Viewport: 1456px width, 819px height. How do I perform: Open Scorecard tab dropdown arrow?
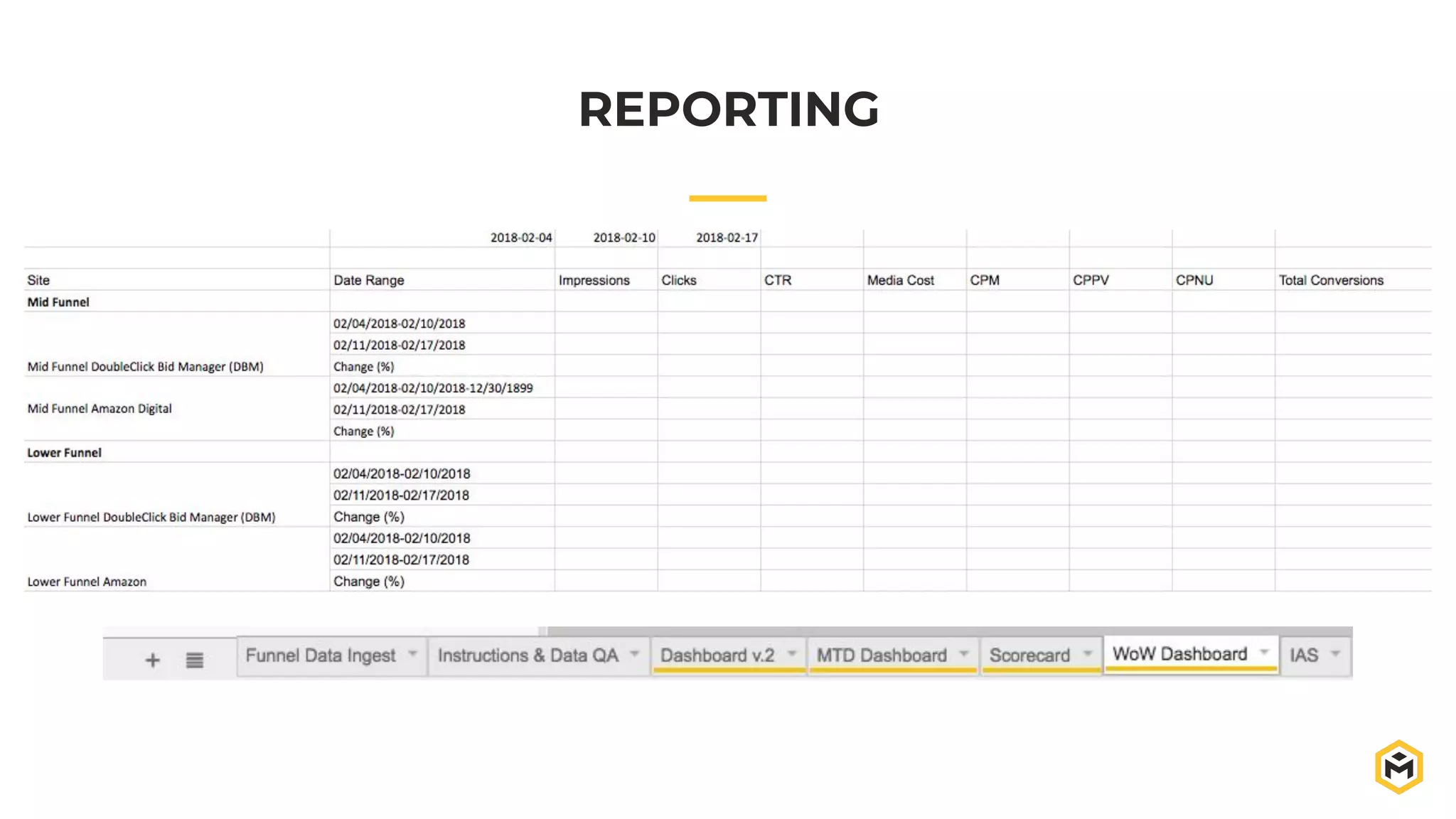1087,653
